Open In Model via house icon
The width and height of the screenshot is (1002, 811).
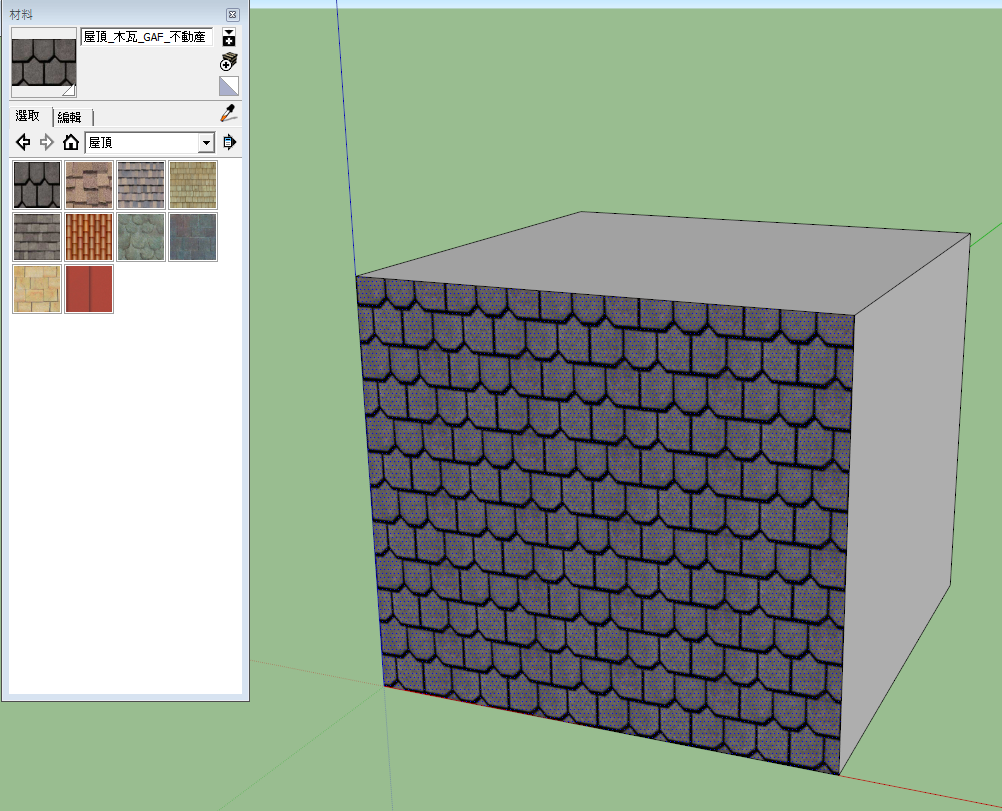coord(71,142)
